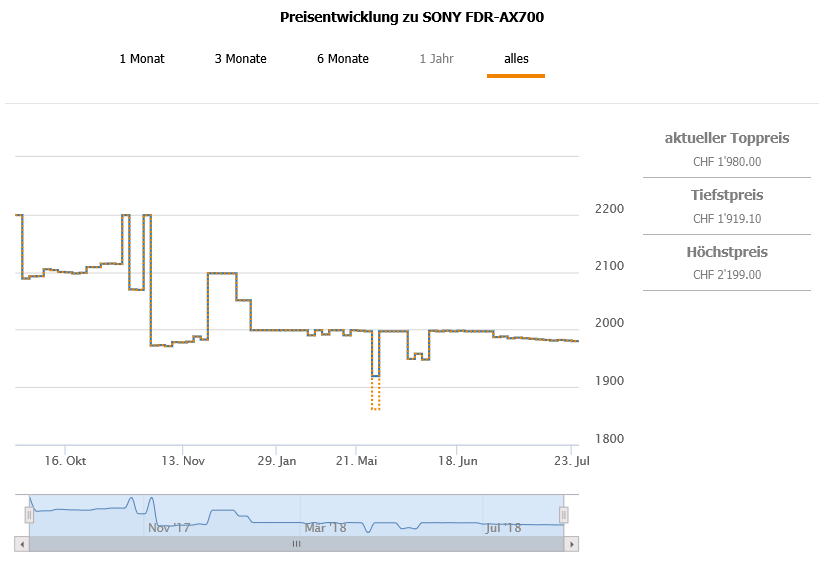Image resolution: width=824 pixels, height=566 pixels.
Task: Select the alles tab
Action: coord(516,58)
